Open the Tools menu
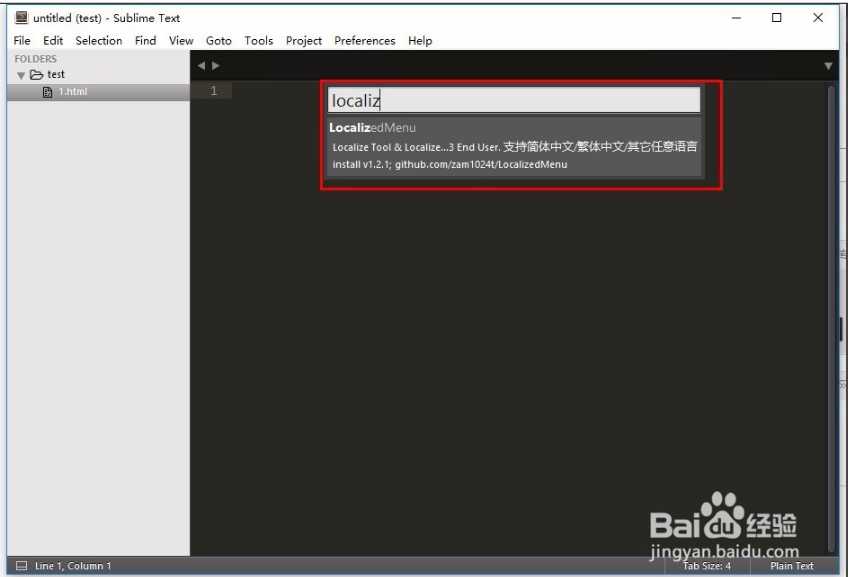 click(259, 41)
